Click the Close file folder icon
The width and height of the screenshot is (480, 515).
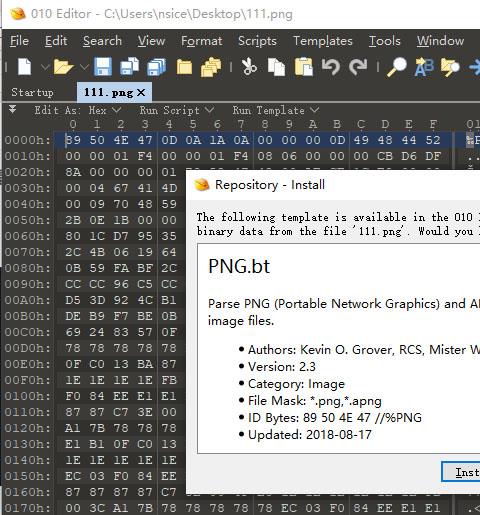[184, 67]
